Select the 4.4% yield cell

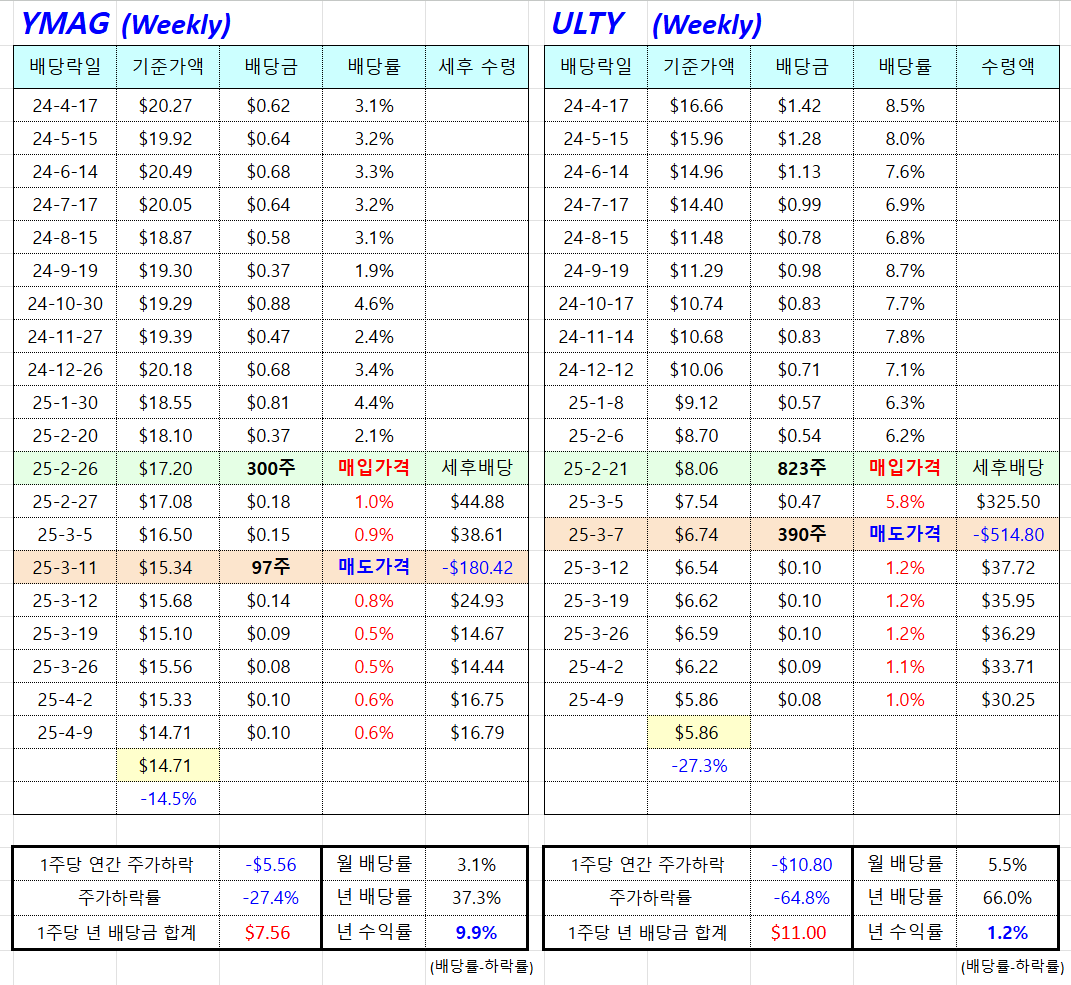click(x=374, y=402)
